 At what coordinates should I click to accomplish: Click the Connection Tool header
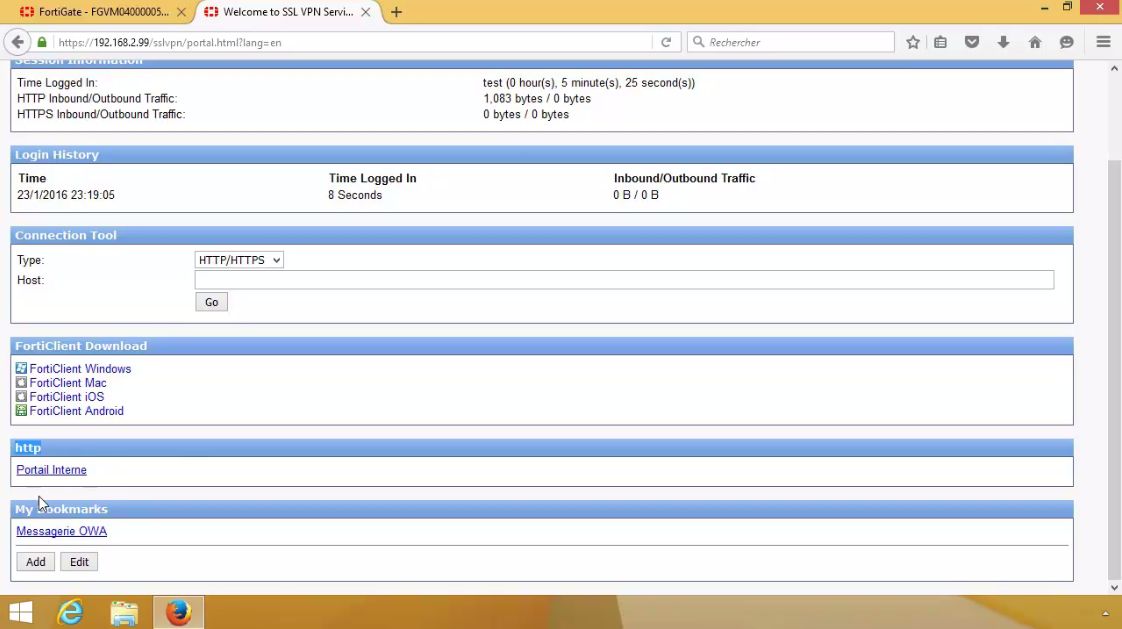click(x=542, y=235)
